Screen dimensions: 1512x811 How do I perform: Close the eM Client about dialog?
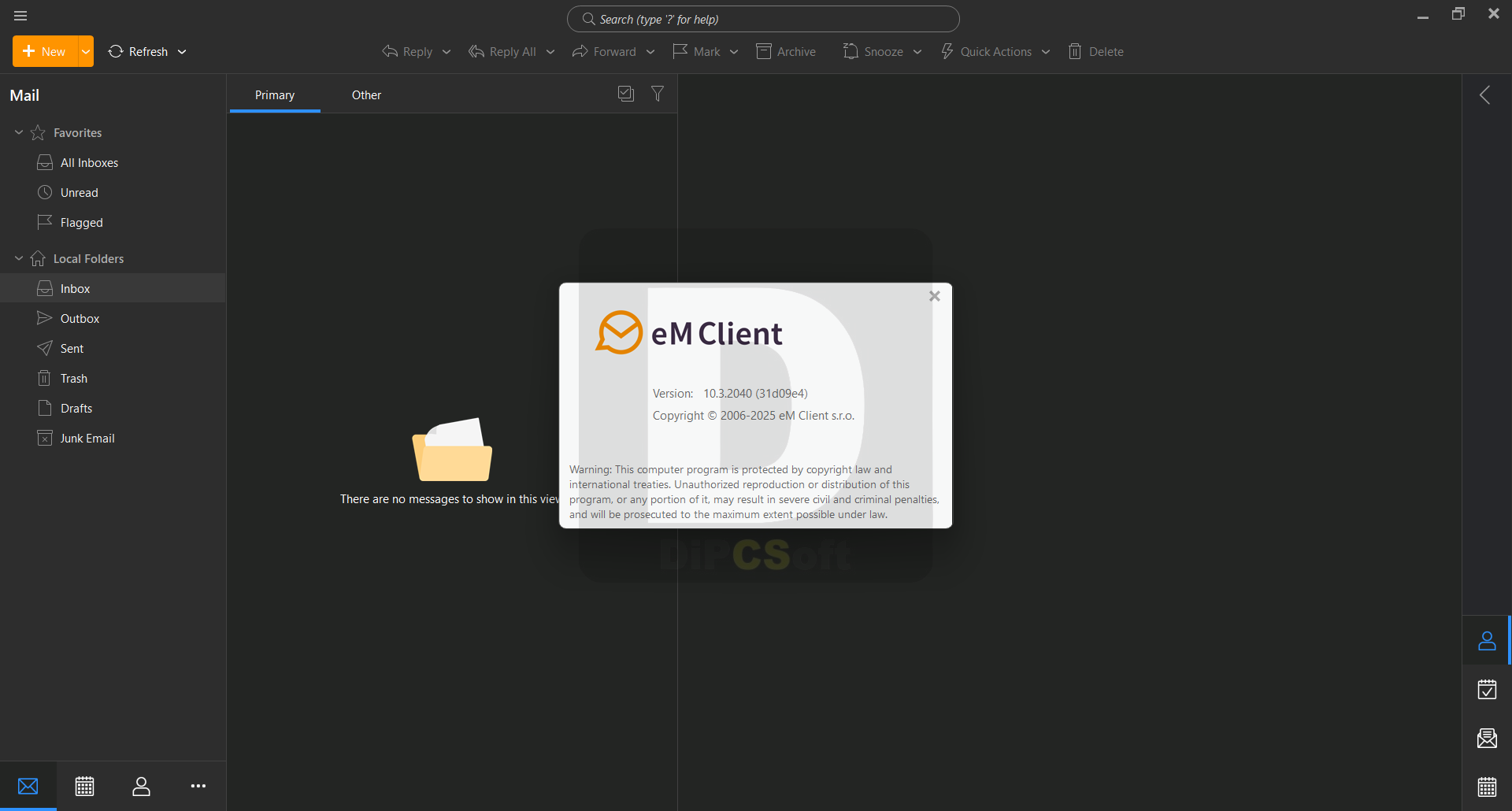pos(935,296)
